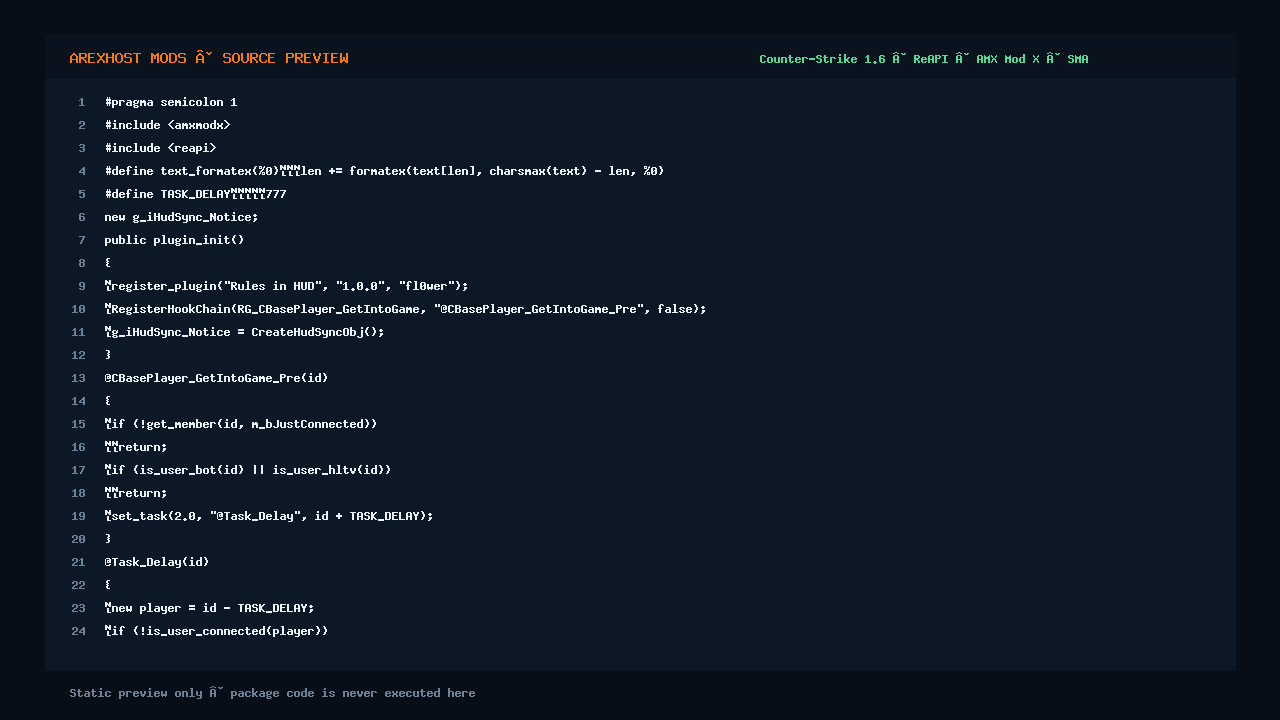
Task: Click the '#define TASK_DELAY 777' line
Action: point(195,194)
